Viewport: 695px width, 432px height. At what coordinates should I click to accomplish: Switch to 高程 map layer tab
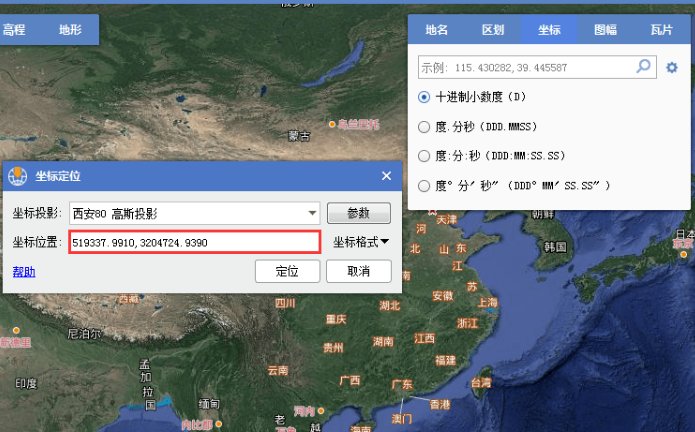point(14,30)
